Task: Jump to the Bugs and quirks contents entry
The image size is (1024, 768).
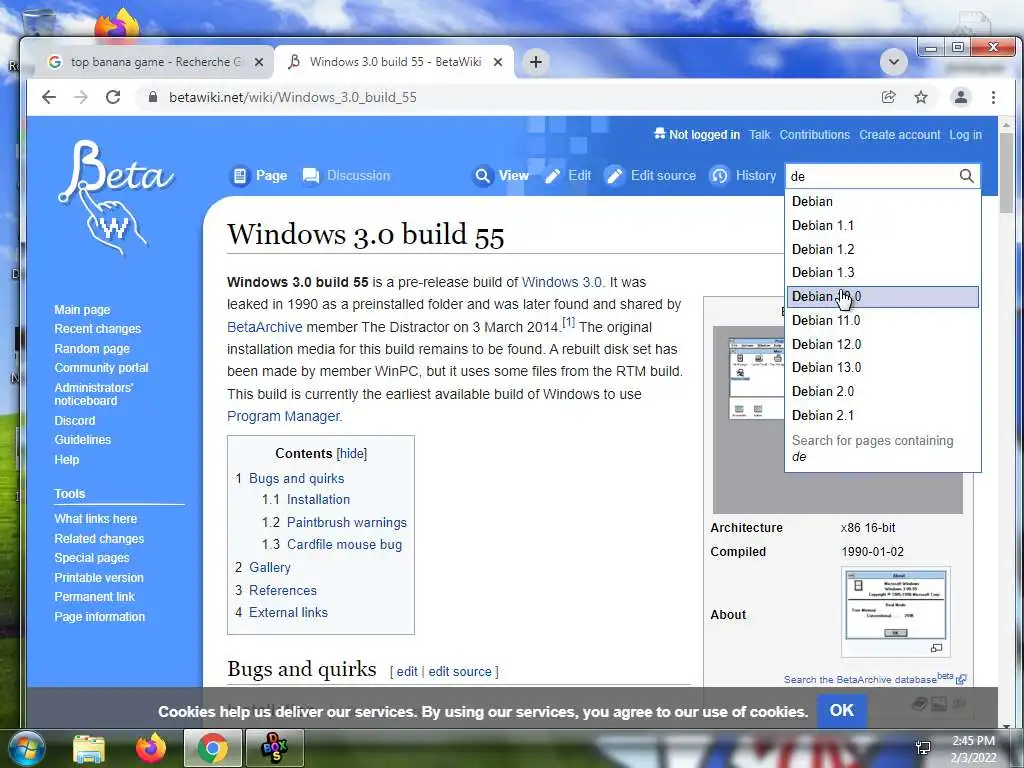Action: pos(296,478)
